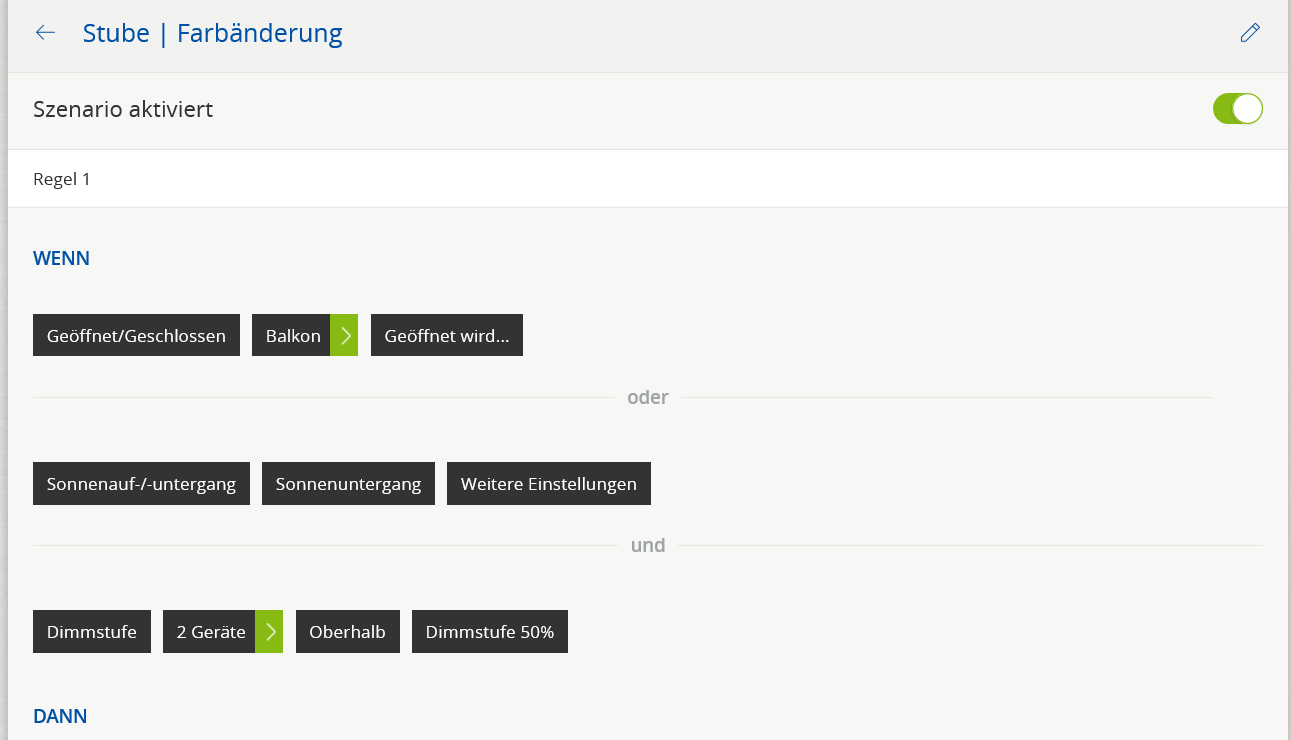The image size is (1292, 740).
Task: Choose the Oberhalb comparison chip
Action: click(347, 632)
